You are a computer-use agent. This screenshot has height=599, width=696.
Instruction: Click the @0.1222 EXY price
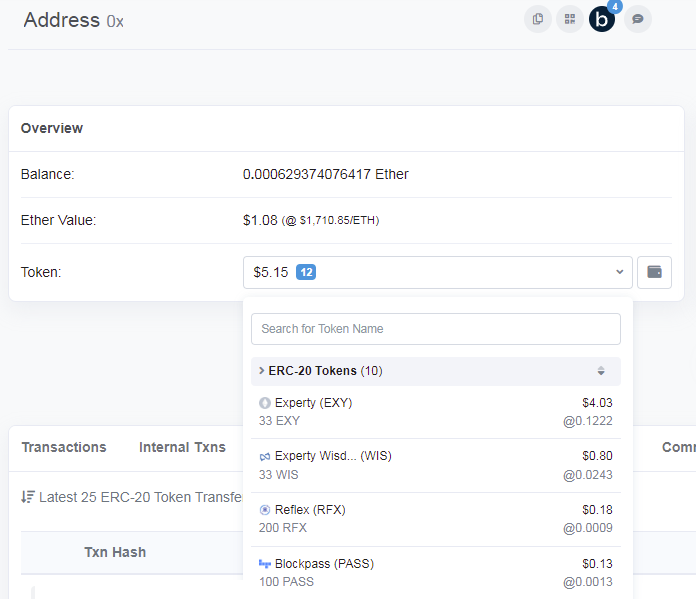click(x=588, y=421)
